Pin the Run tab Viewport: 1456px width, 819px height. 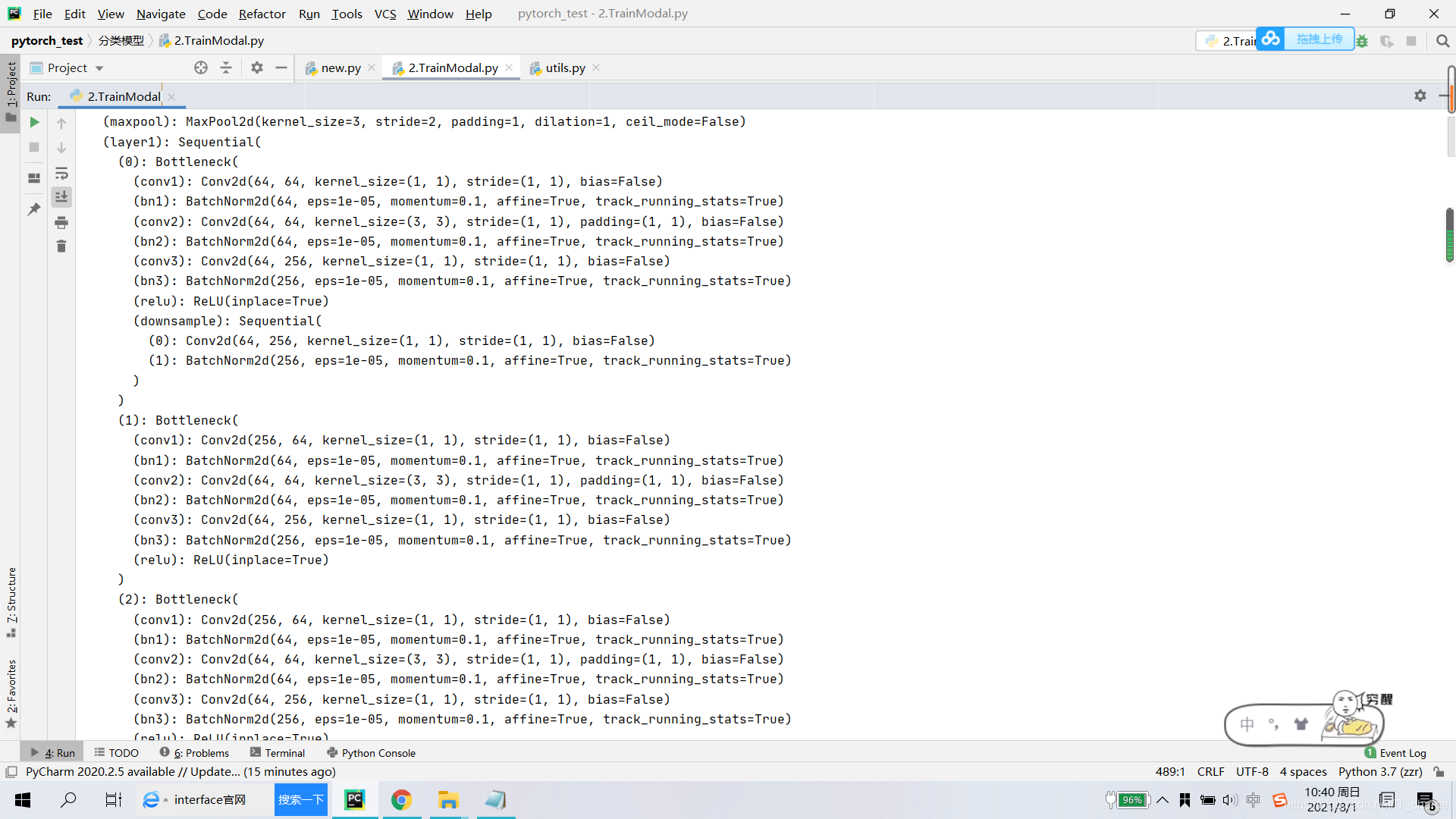click(34, 209)
